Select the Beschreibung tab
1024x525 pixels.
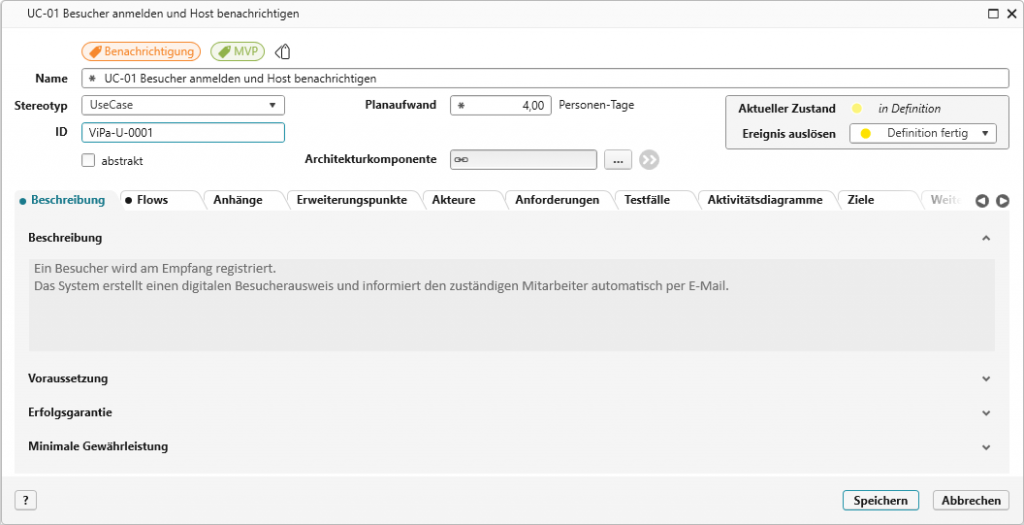[x=68, y=200]
